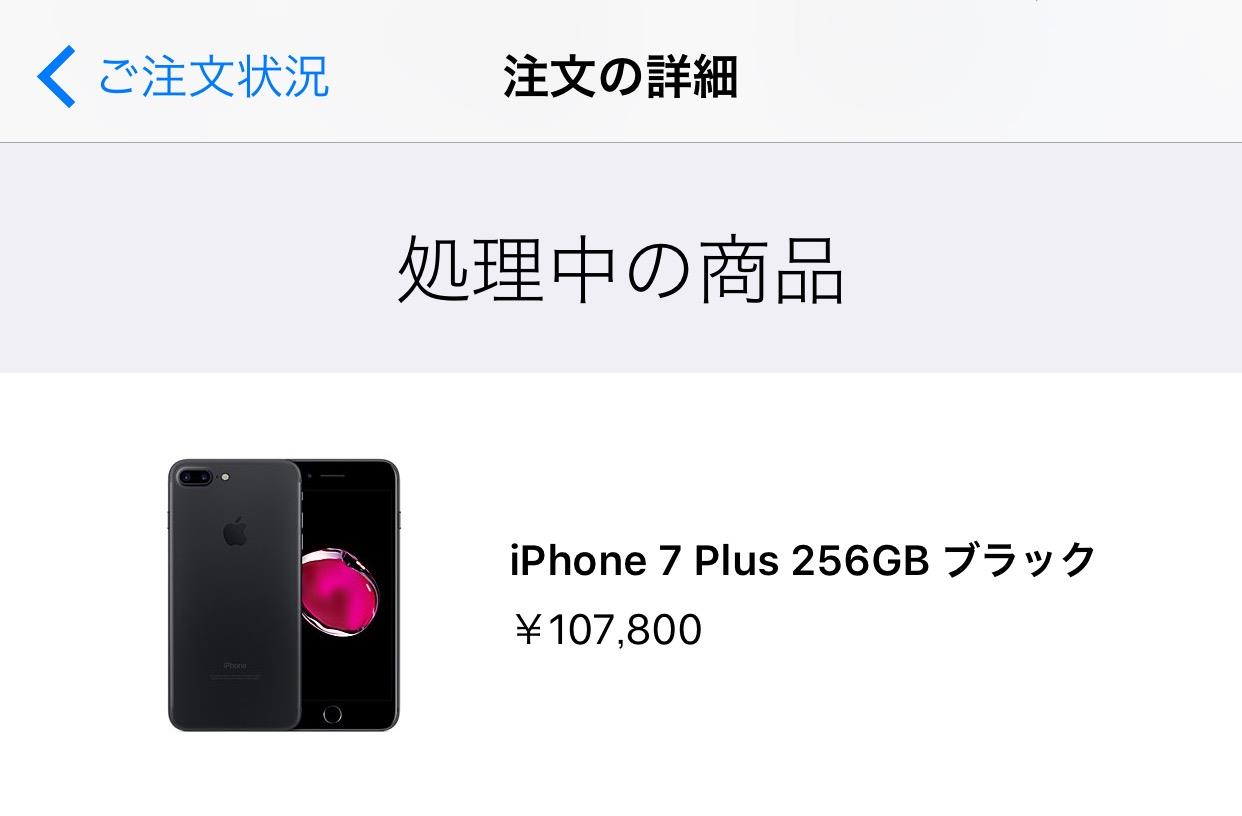
Task: Open the iPhone 7 Plus product thumbnail
Action: coord(283,595)
